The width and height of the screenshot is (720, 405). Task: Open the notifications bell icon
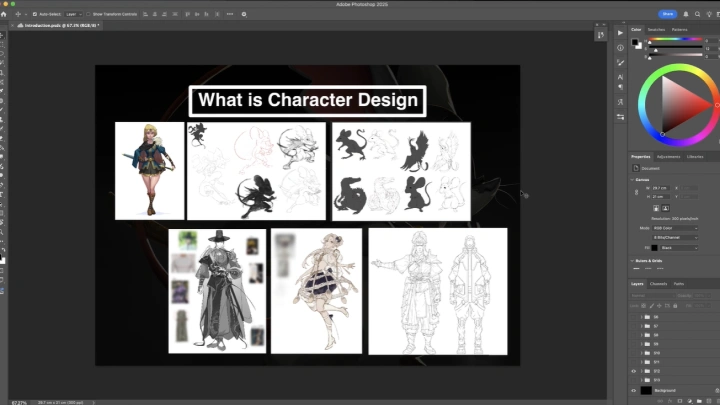686,14
